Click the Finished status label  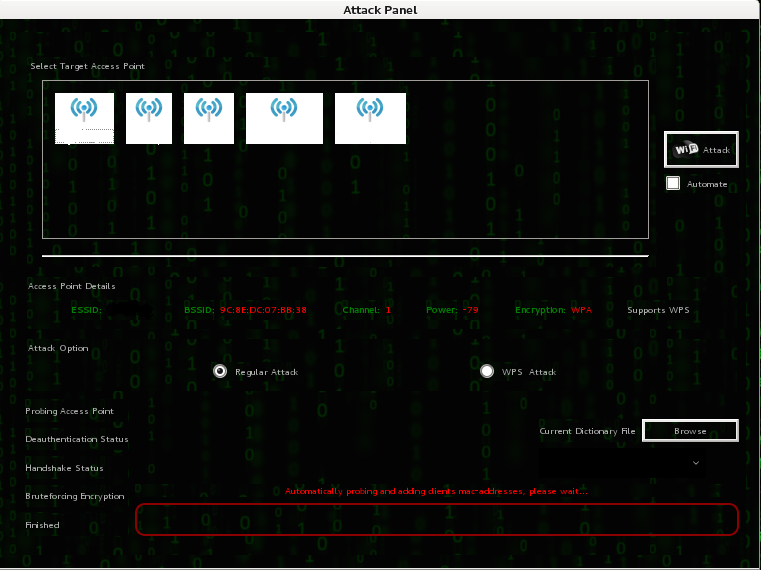click(x=42, y=525)
